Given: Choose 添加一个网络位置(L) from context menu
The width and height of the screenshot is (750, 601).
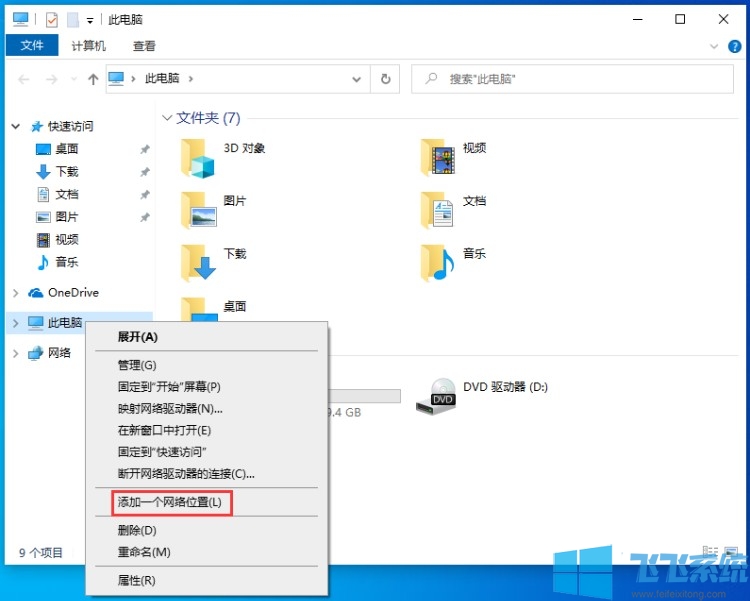Looking at the screenshot, I should (x=169, y=502).
